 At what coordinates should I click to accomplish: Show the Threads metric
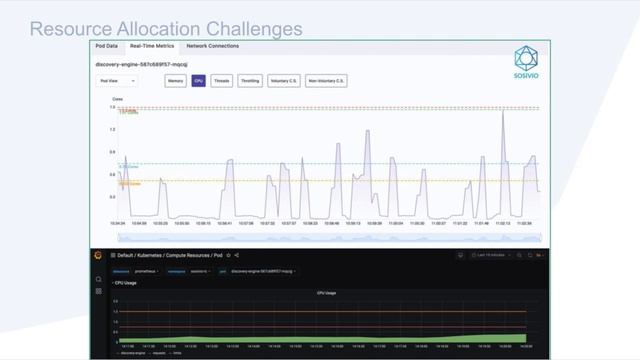pos(222,81)
